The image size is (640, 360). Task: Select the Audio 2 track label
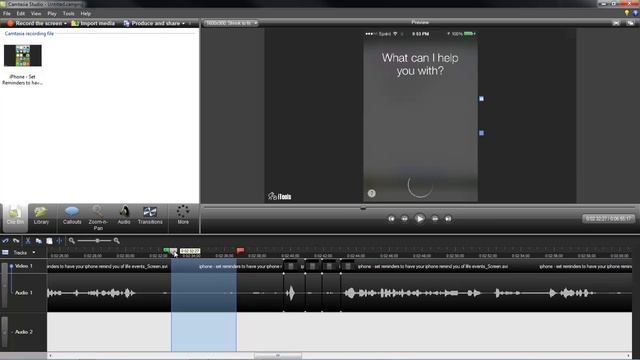24,332
